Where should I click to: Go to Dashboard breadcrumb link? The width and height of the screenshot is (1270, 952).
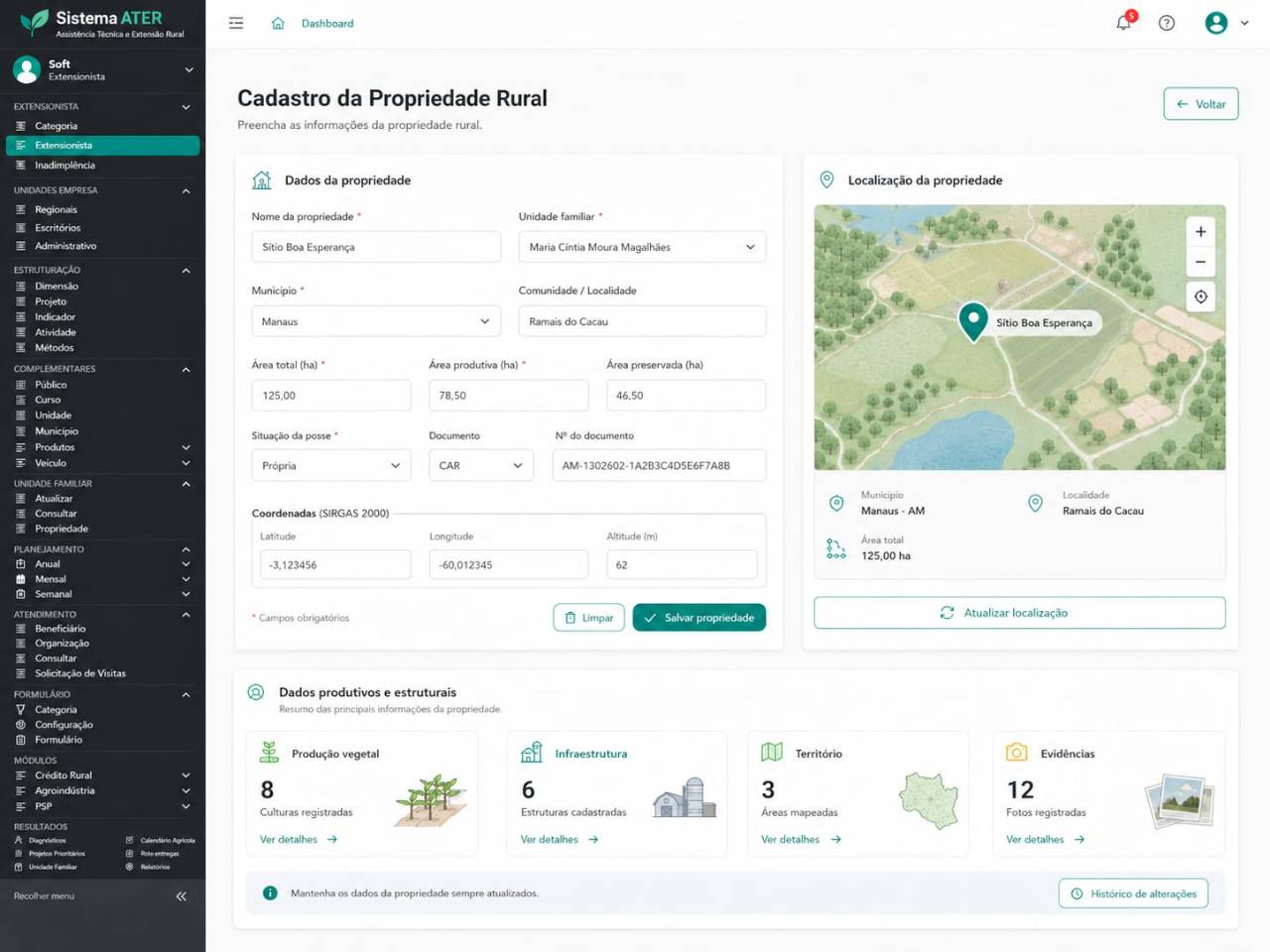tap(327, 23)
